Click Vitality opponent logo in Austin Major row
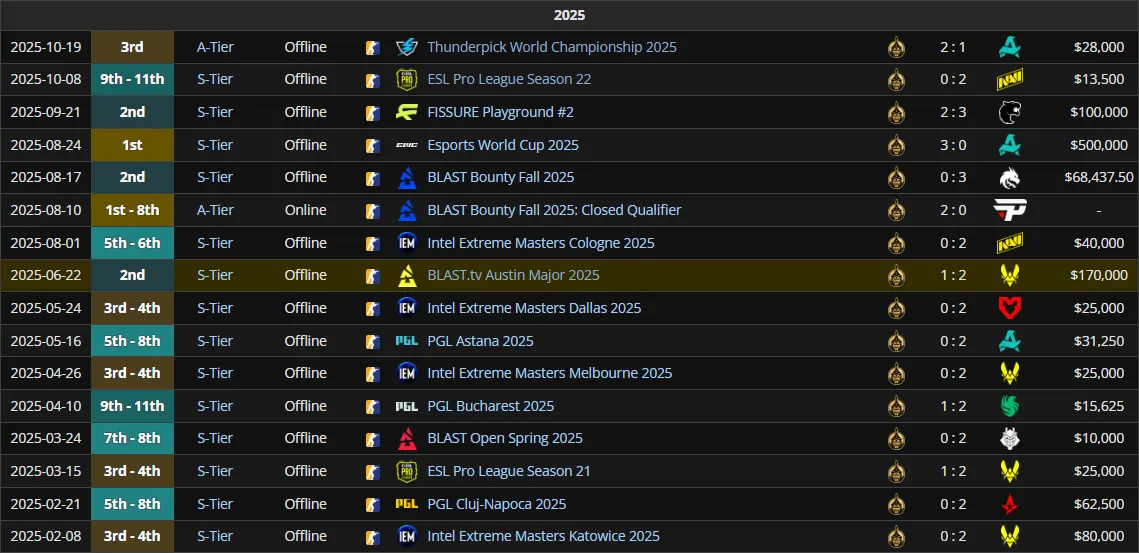1139x553 pixels. click(x=1009, y=275)
